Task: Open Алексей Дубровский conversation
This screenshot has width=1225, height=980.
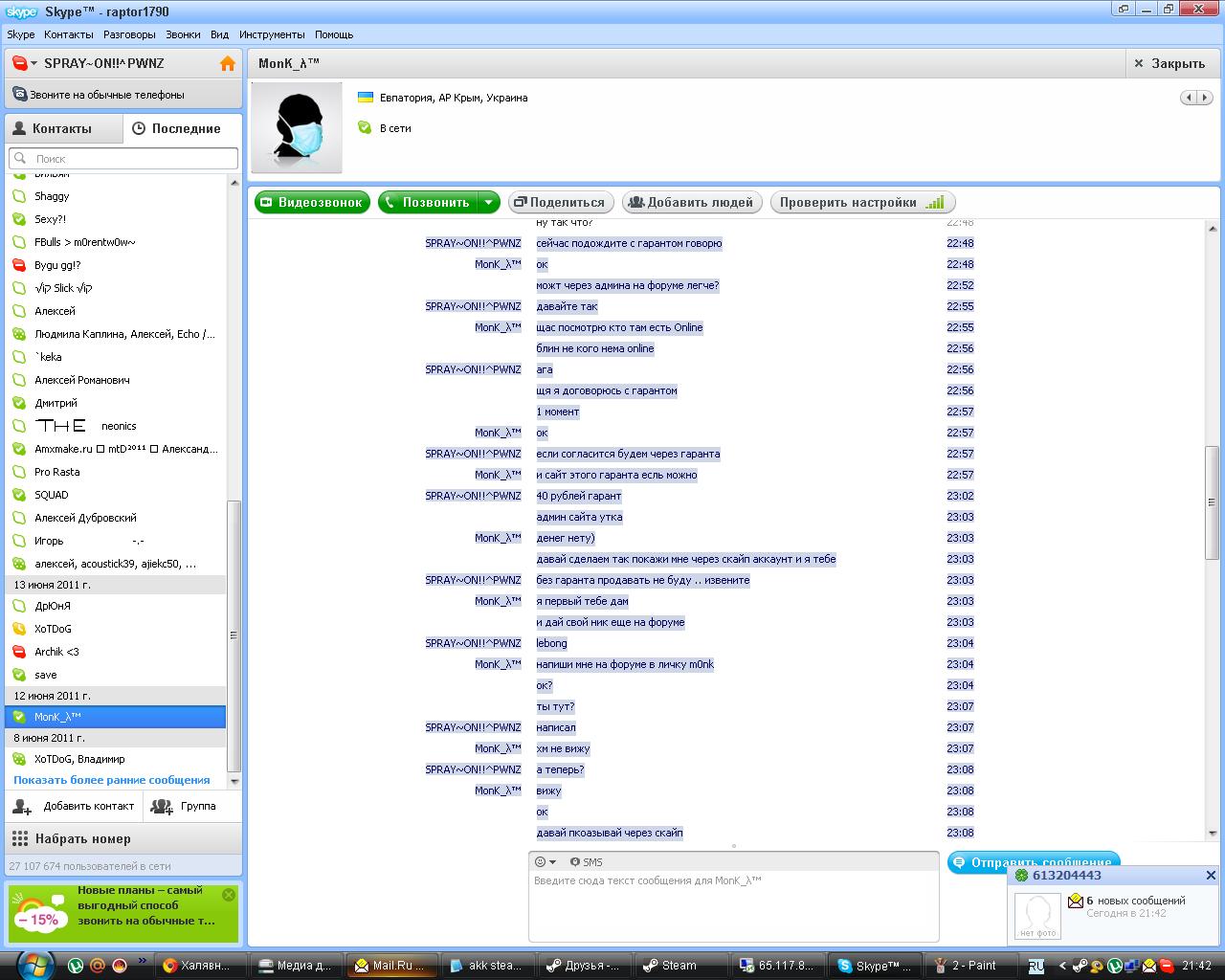Action: [x=116, y=518]
